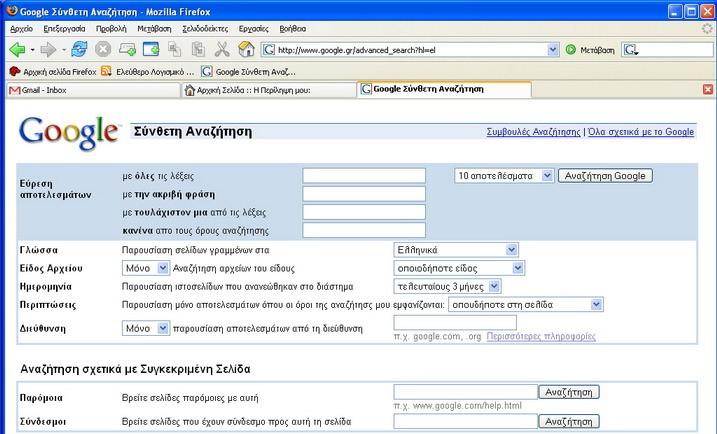Open a new window with toolbar icon

(151, 49)
